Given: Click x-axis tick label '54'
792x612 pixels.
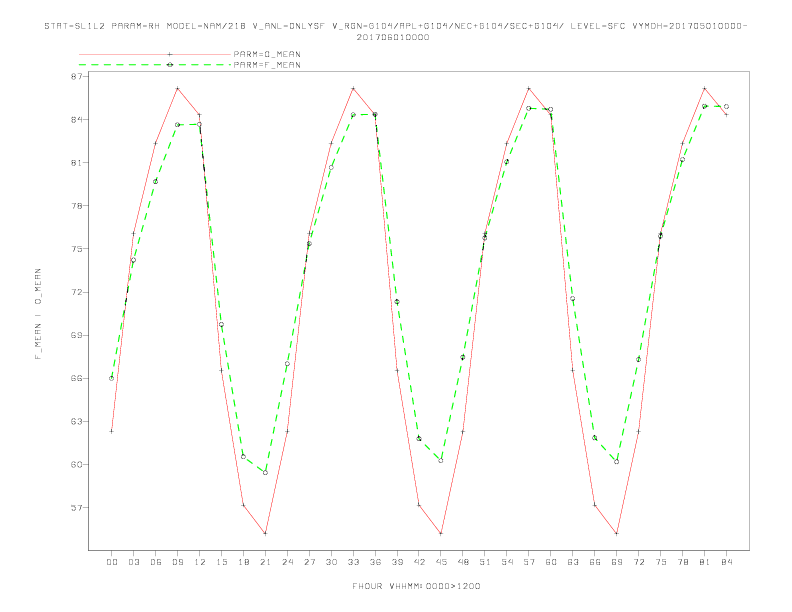Looking at the screenshot, I should tap(507, 562).
